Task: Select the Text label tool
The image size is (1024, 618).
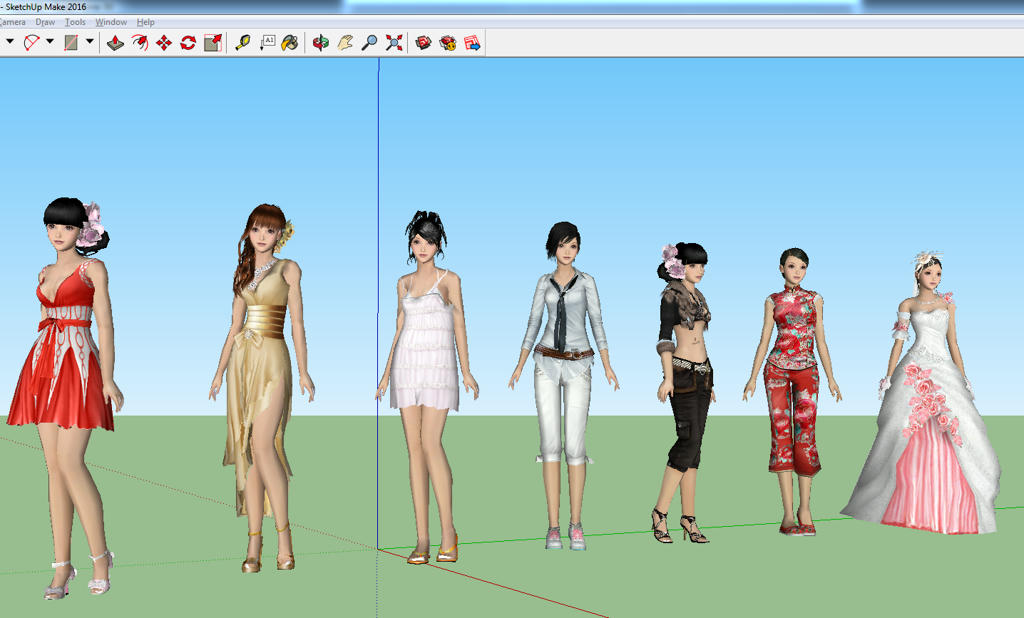Action: pos(267,43)
